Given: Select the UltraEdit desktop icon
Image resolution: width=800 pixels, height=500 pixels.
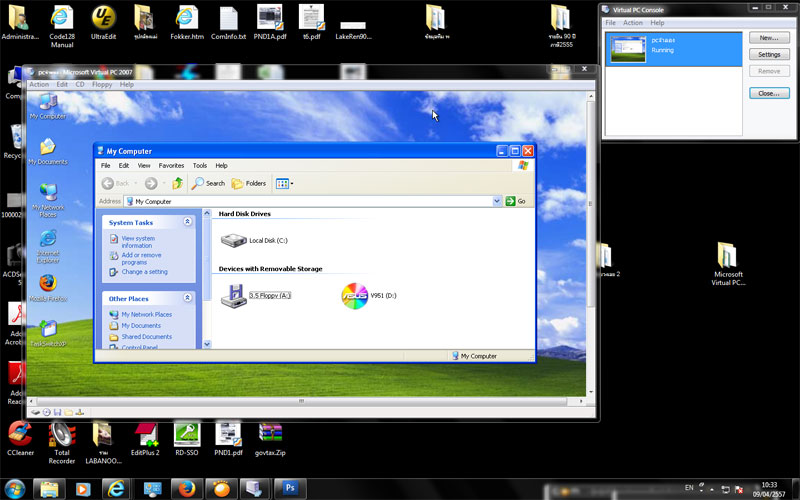Looking at the screenshot, I should click(104, 23).
